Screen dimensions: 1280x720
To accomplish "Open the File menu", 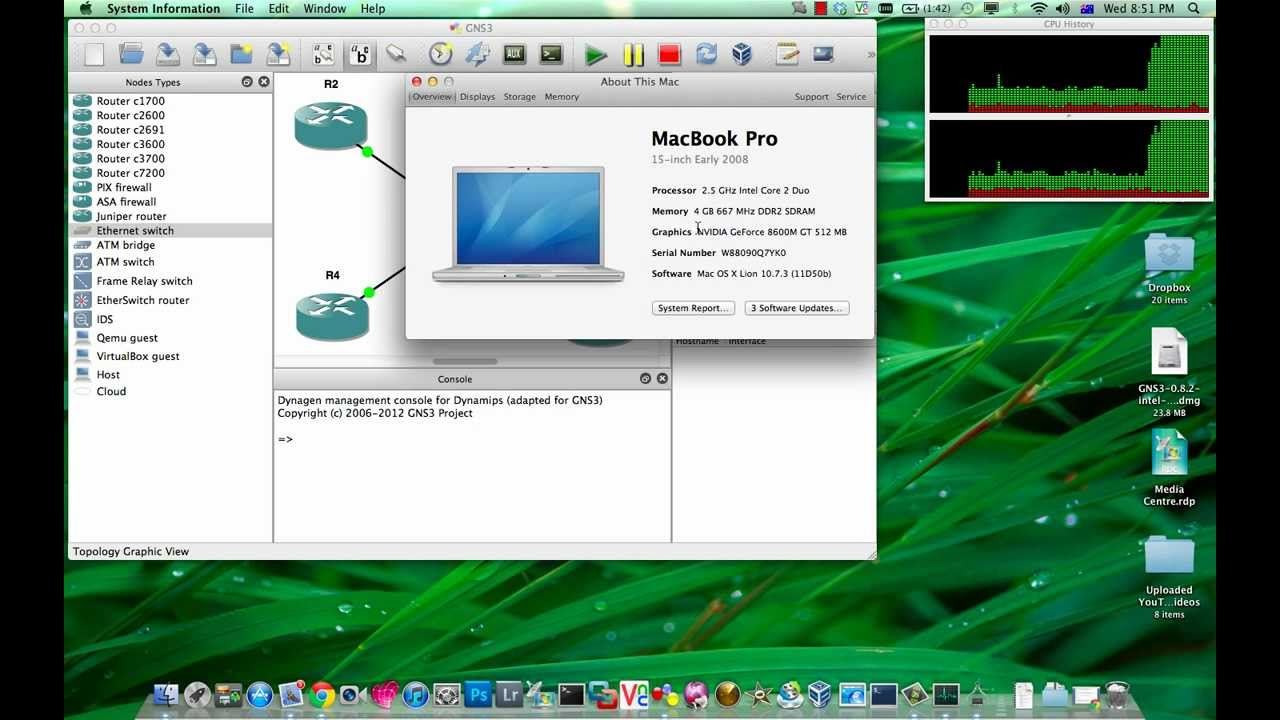I will pyautogui.click(x=244, y=9).
